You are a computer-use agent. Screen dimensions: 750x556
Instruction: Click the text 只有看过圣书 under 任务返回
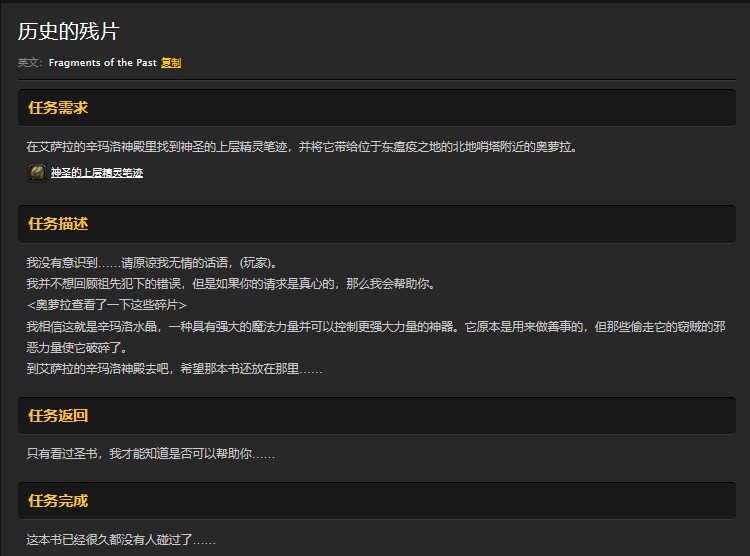tap(150, 454)
